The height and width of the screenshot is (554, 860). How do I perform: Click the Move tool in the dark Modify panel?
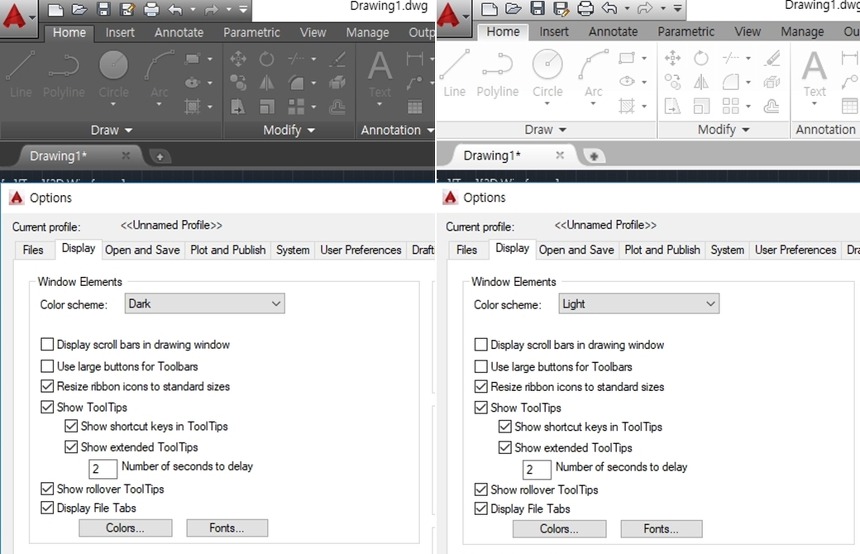[238, 59]
